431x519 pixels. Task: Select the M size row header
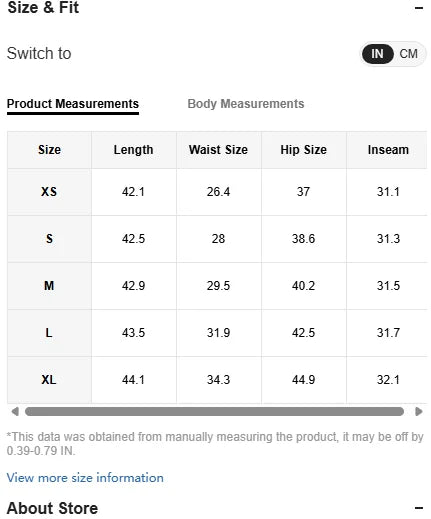click(x=49, y=286)
